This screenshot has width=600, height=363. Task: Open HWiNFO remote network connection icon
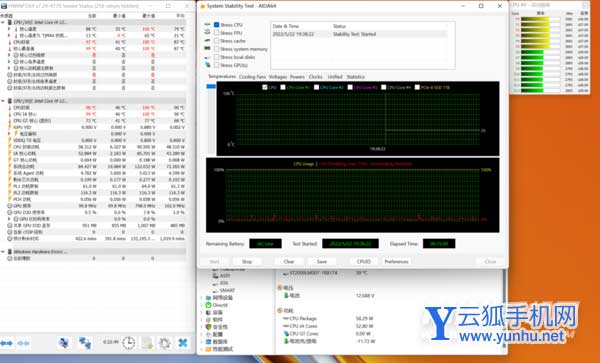point(64,343)
